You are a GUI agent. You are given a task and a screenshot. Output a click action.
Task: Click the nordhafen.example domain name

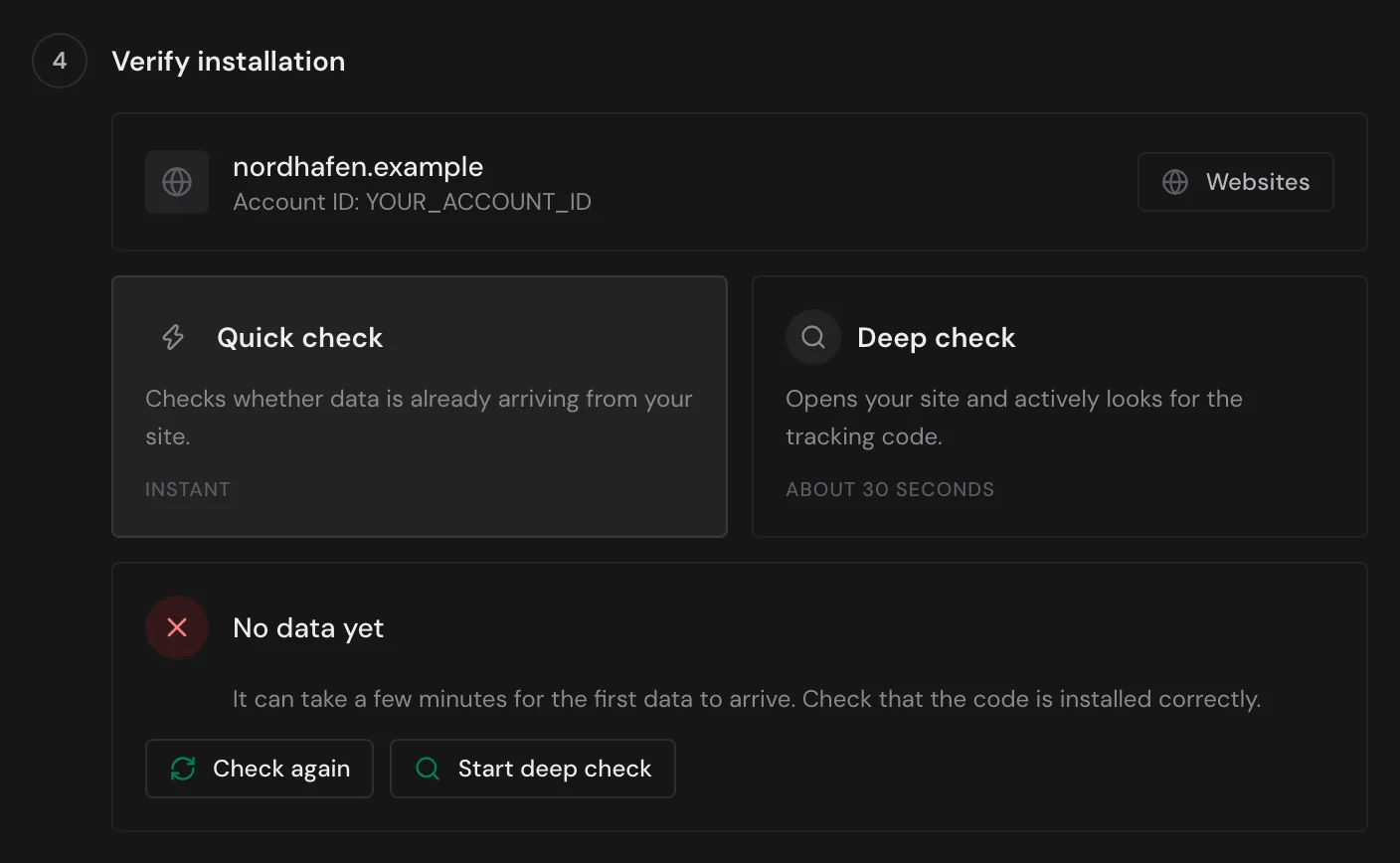(358, 167)
